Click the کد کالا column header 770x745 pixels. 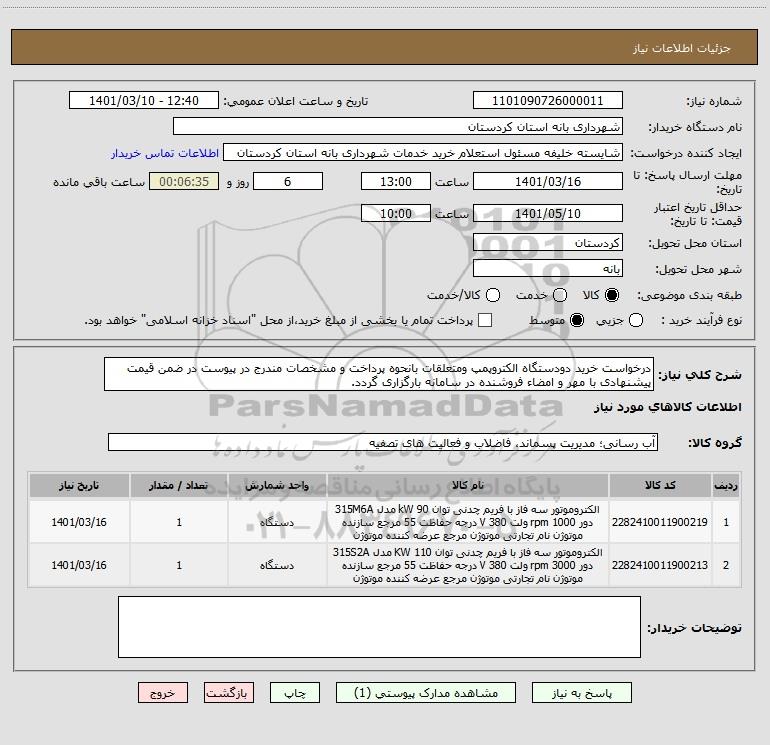click(x=660, y=486)
